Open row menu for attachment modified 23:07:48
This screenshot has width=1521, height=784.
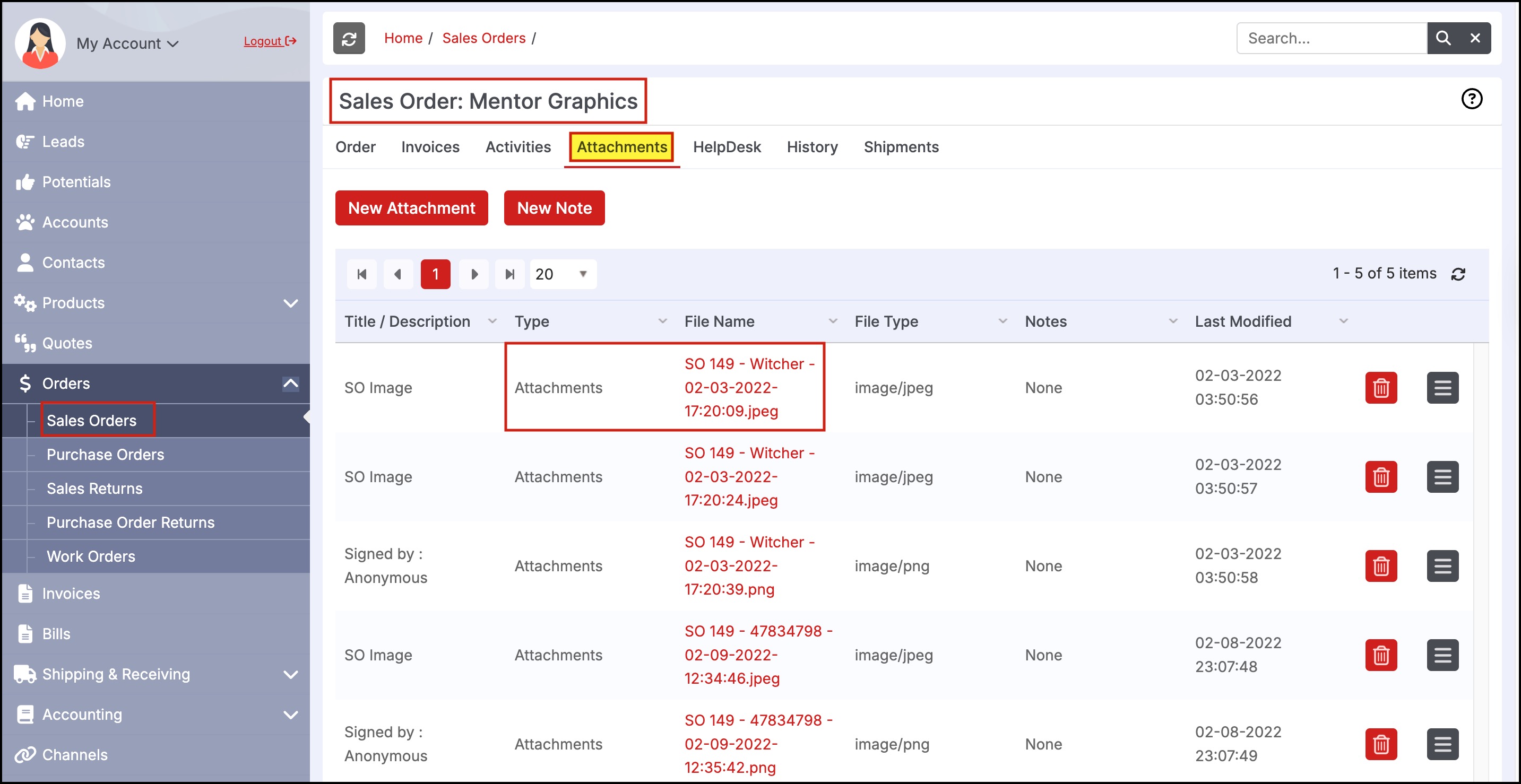1442,655
